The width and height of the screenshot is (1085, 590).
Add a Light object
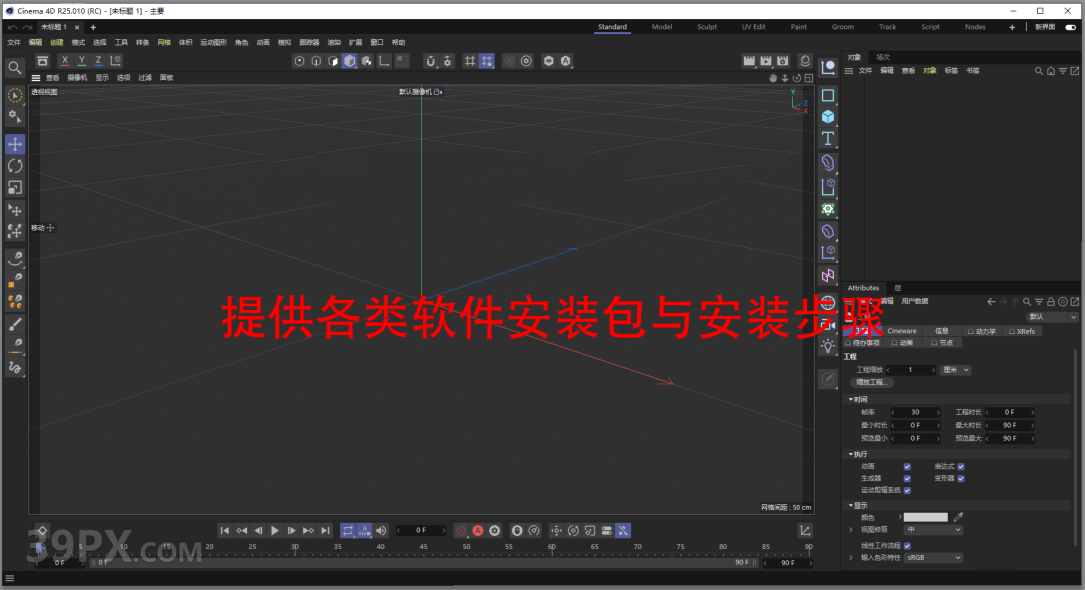pos(828,345)
